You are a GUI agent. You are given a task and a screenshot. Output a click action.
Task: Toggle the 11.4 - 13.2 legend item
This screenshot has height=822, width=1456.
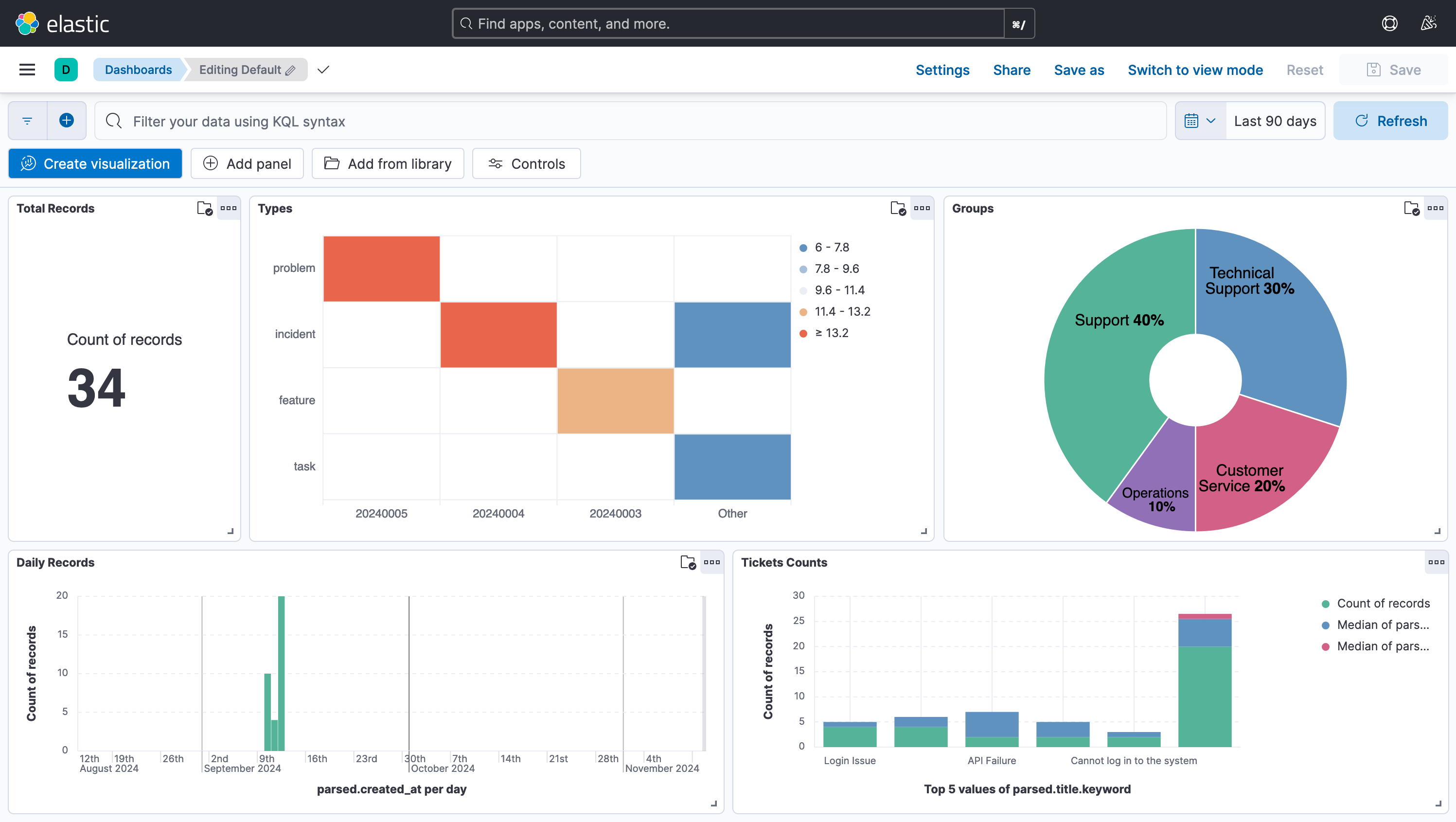click(x=835, y=311)
